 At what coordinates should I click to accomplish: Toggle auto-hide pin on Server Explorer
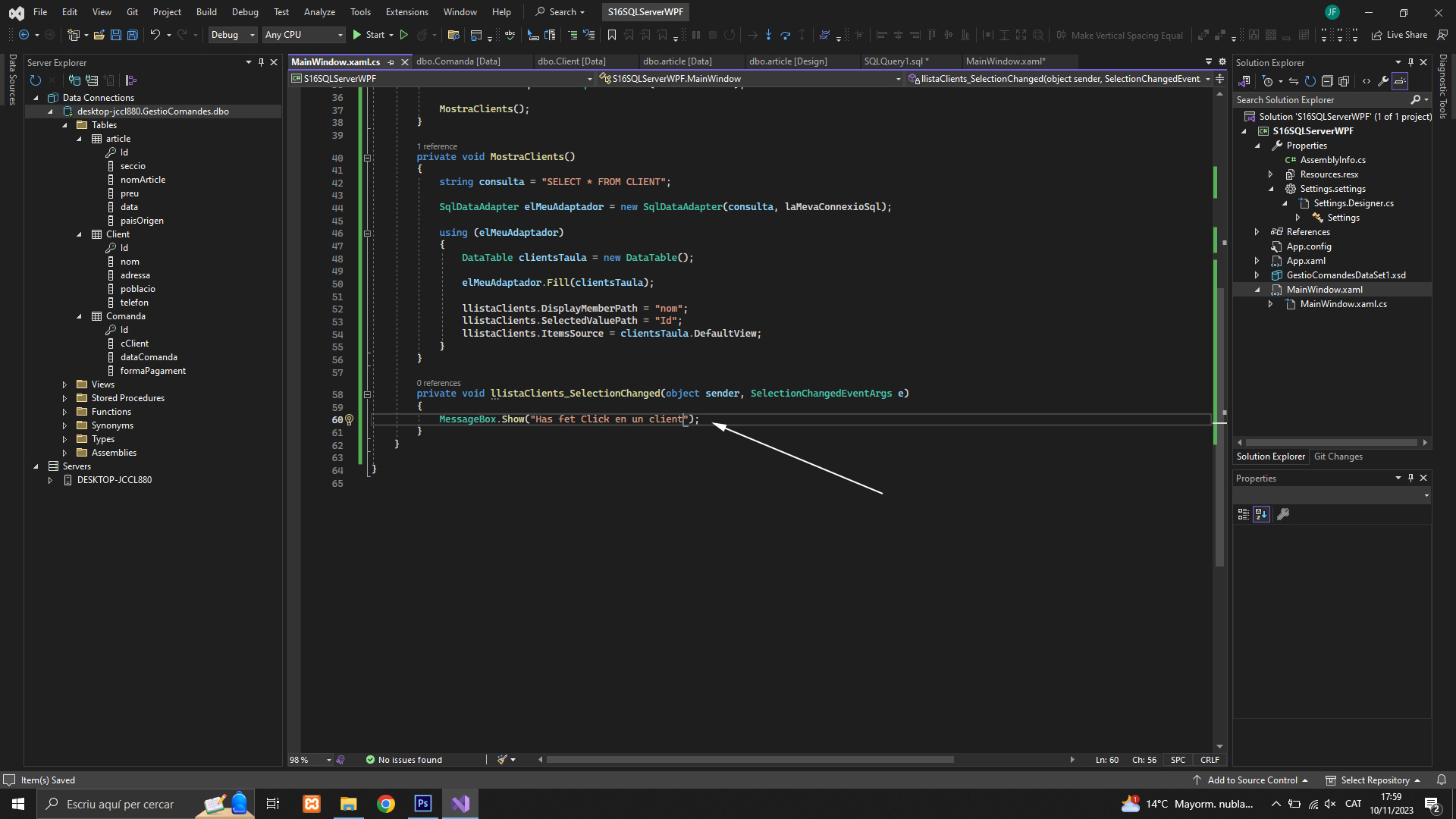click(261, 62)
